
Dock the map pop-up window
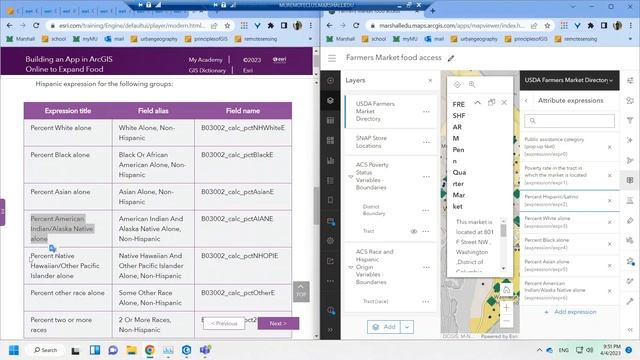tap(491, 102)
